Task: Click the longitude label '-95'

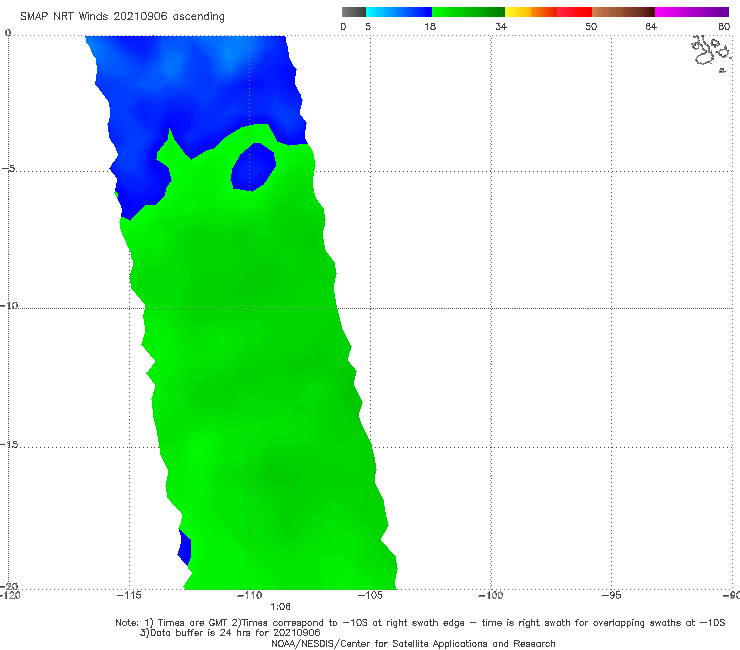Action: 611,595
